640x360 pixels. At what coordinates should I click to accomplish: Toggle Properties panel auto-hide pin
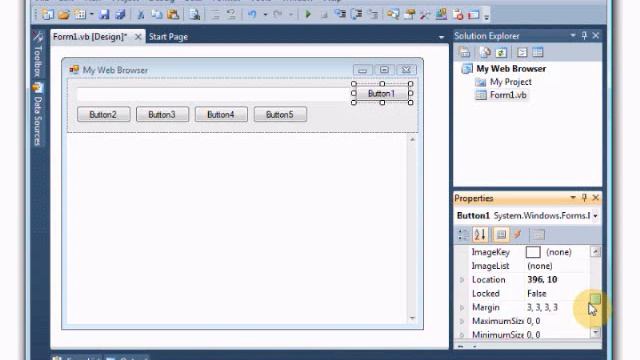(x=584, y=198)
